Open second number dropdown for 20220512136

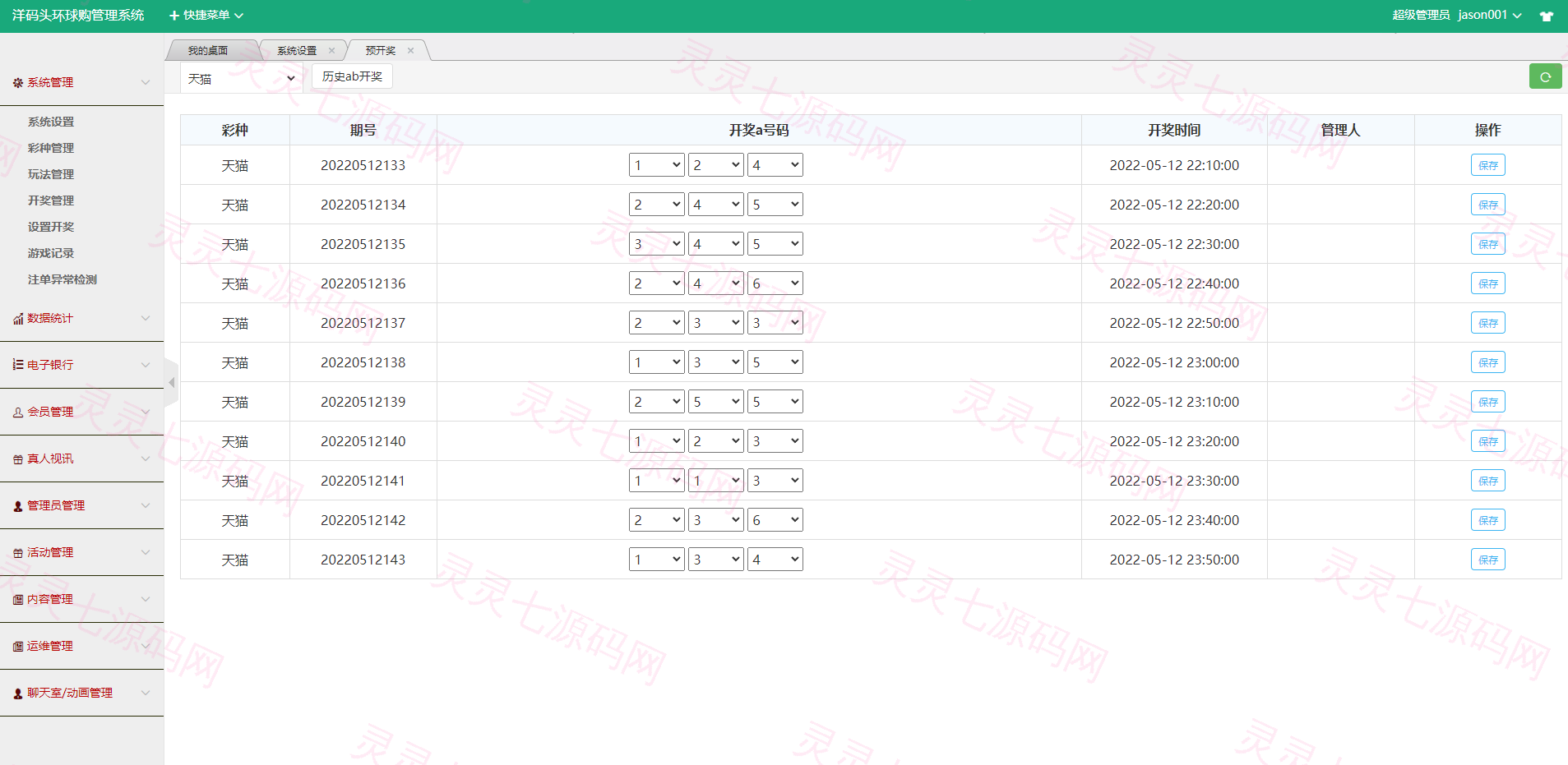click(x=716, y=283)
